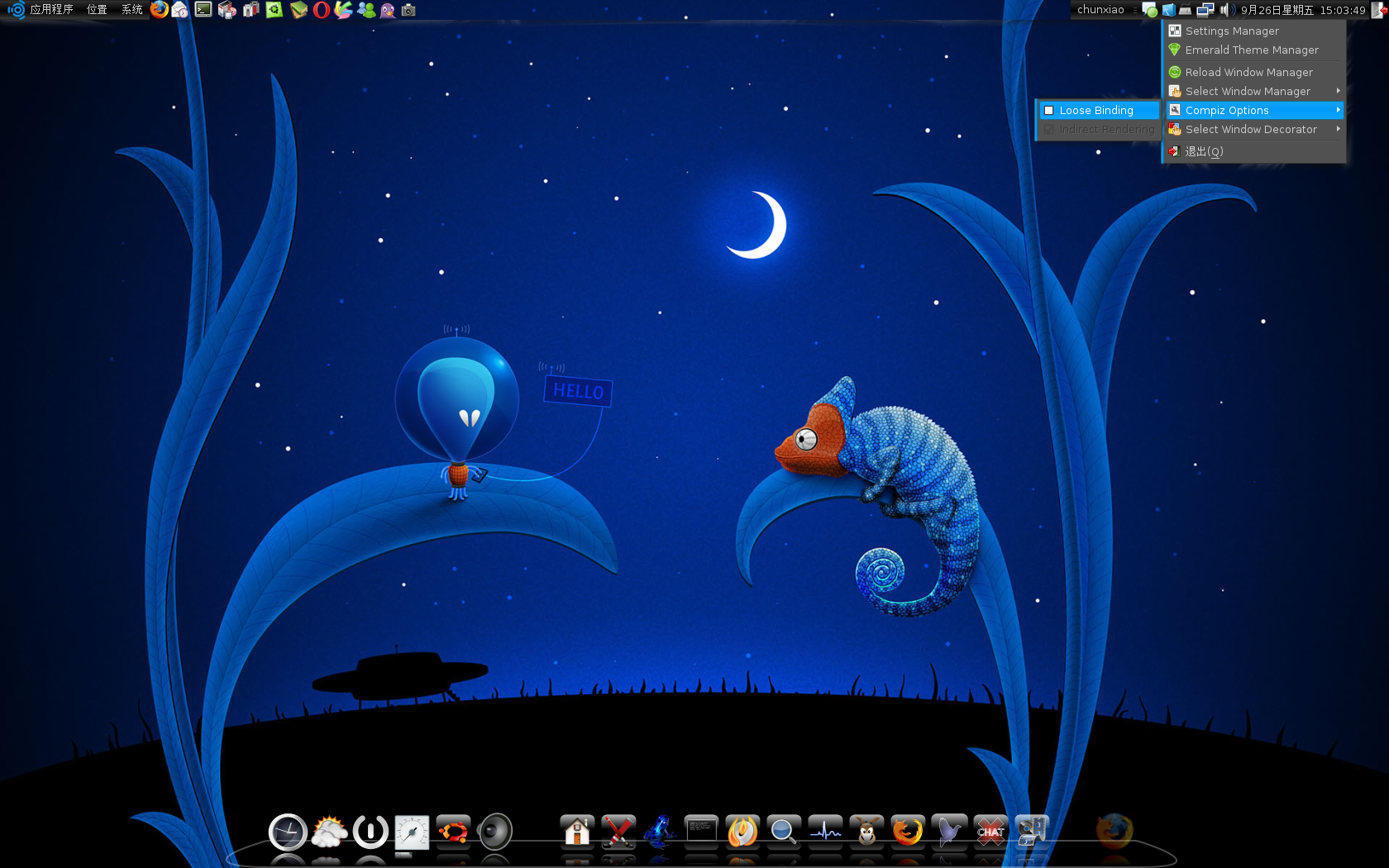The height and width of the screenshot is (868, 1389).
Task: Click the blue cube Fusion tray icon
Action: [1168, 10]
